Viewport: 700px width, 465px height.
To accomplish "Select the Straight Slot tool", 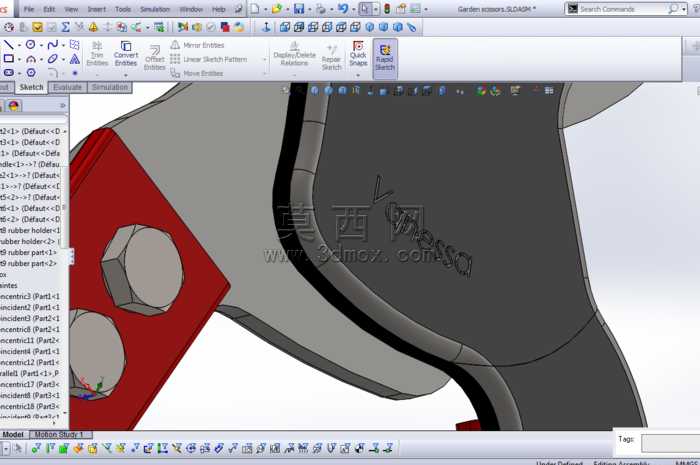I will tap(9, 72).
